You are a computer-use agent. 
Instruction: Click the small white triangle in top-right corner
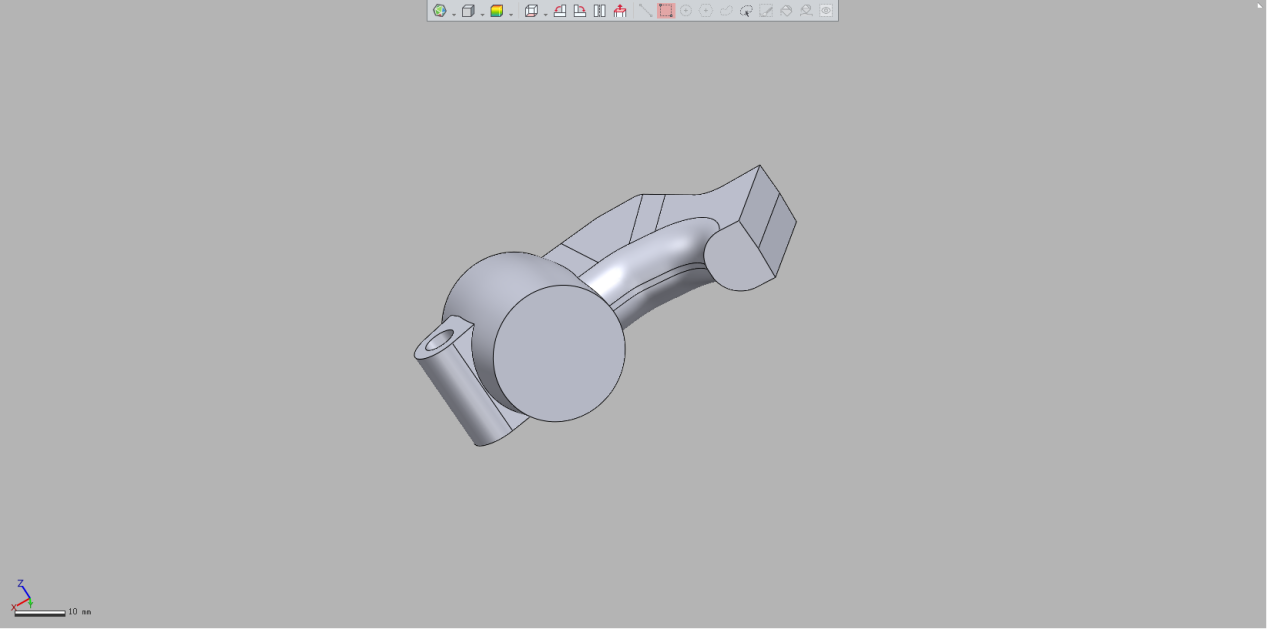pyautogui.click(x=1260, y=5)
